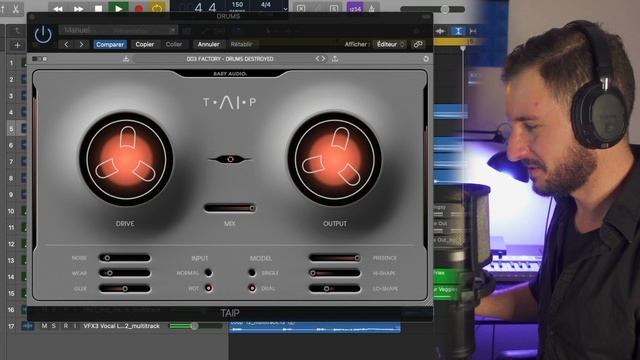Click the waveform zoom icon above the ruler
640x360 pixels.
tap(440, 31)
